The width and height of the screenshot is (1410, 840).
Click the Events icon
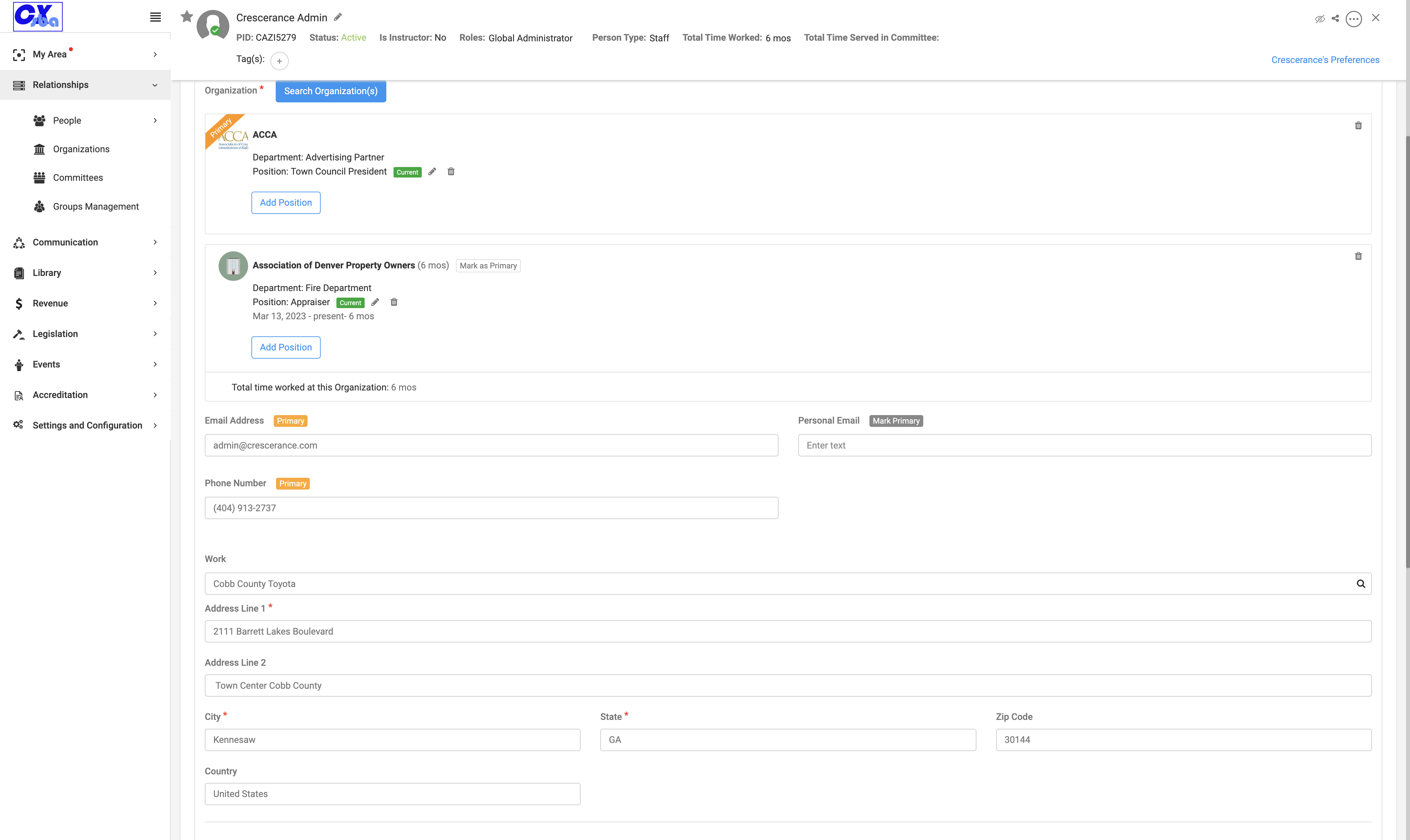pos(19,365)
